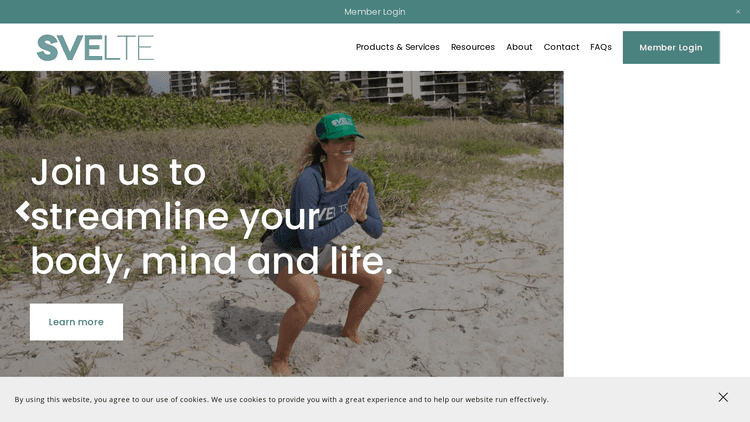Dismiss the cookie notice with the X
This screenshot has width=750, height=422.
point(723,397)
